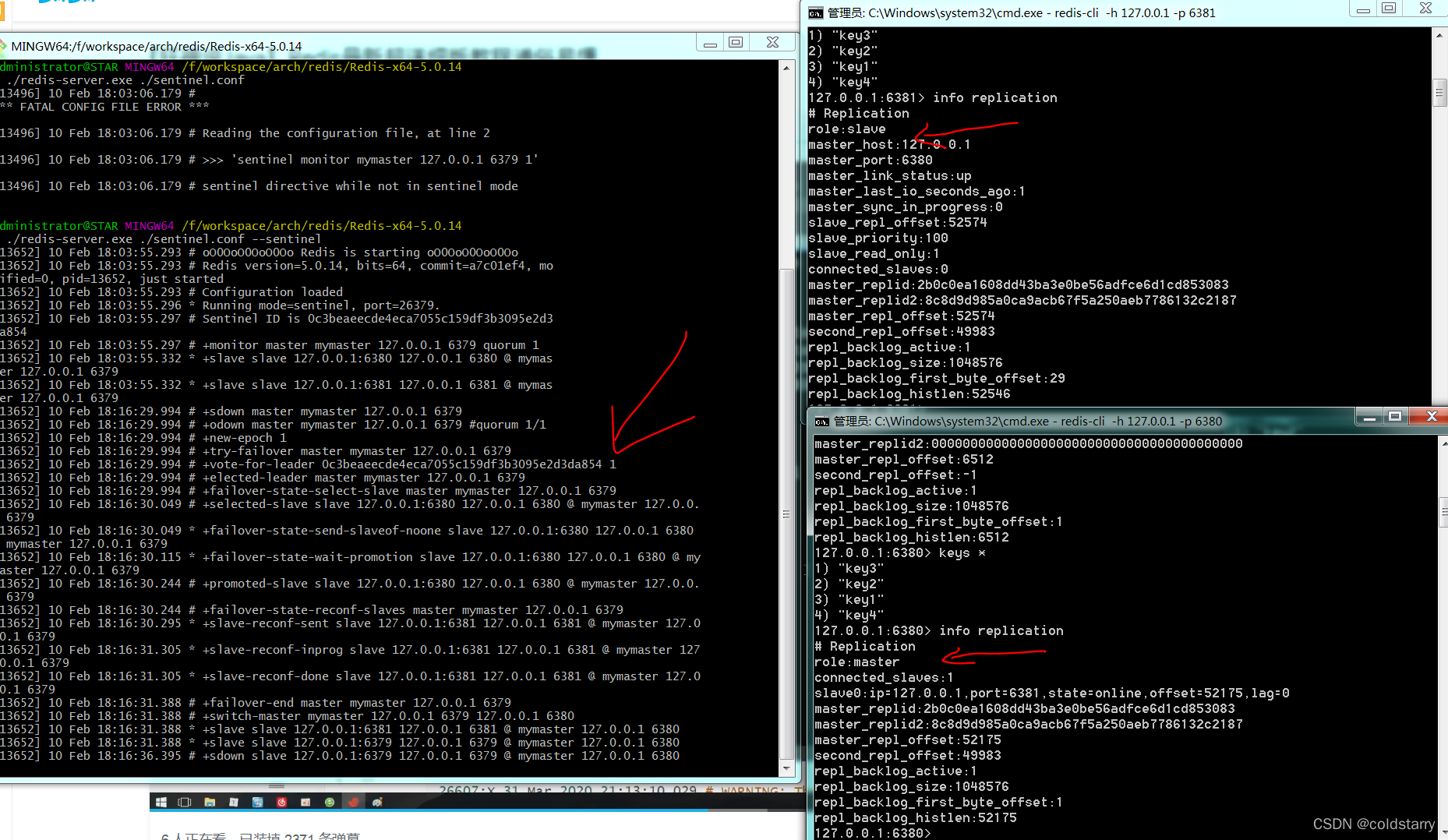The width and height of the screenshot is (1448, 840).
Task: Click 'slave_read_only:1' line
Action: click(x=874, y=254)
